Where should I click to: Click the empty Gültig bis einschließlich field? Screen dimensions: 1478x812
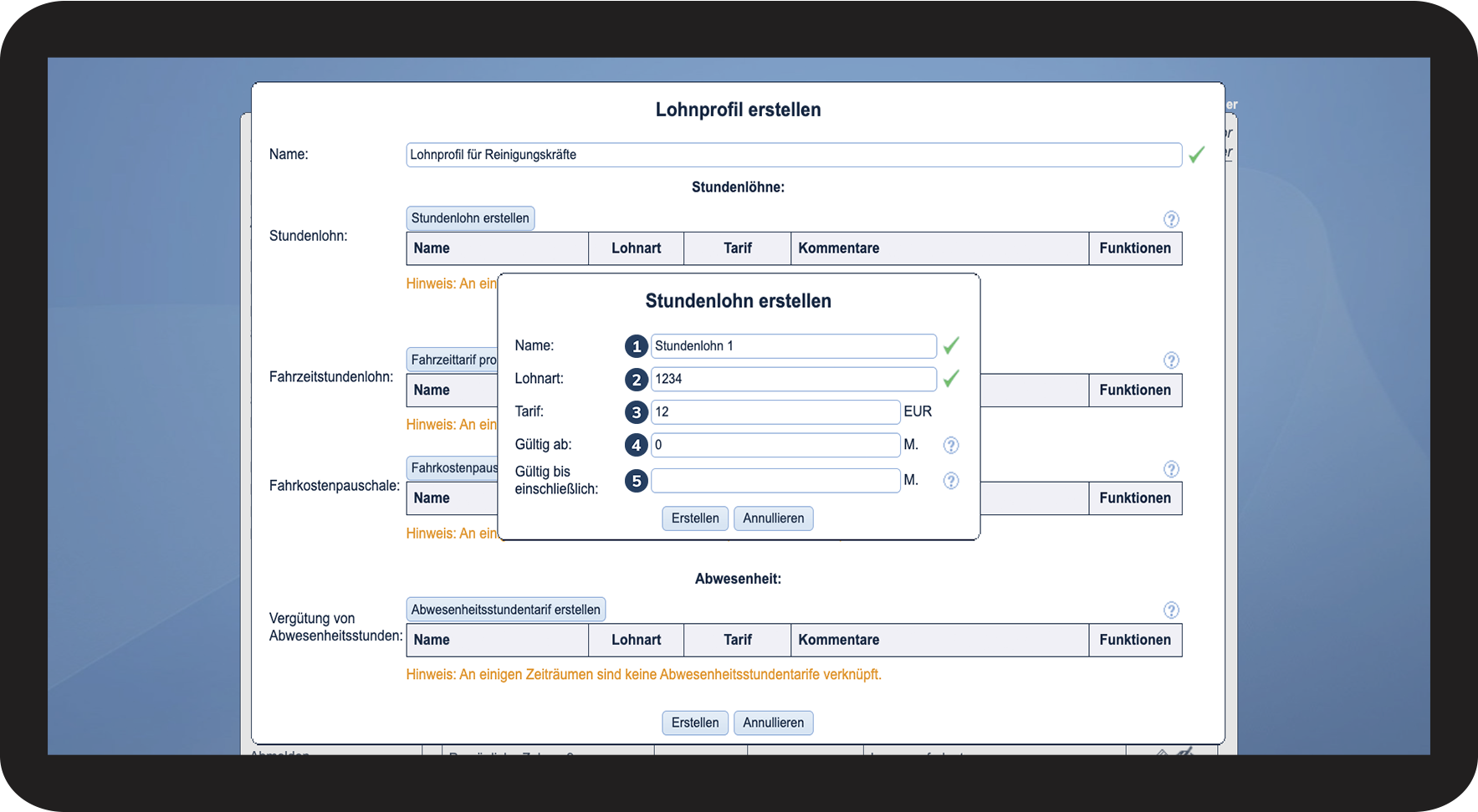coord(775,481)
